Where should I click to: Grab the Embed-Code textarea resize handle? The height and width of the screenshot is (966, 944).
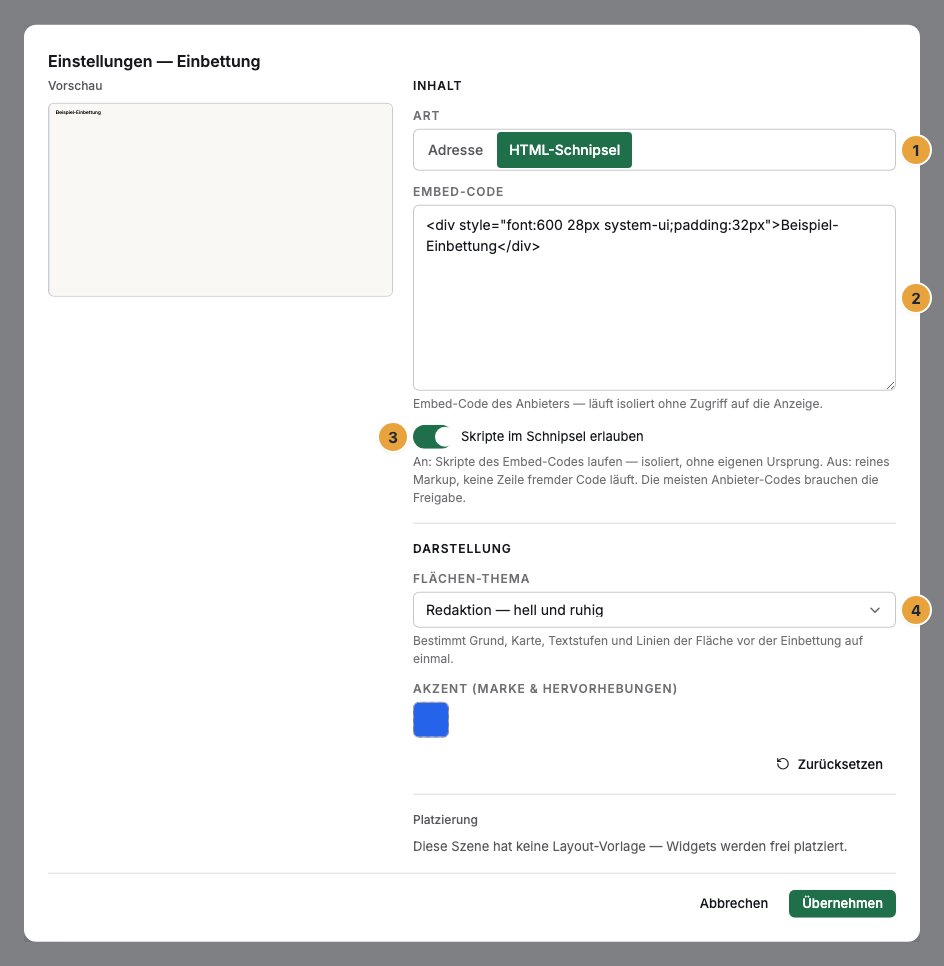tap(890, 385)
